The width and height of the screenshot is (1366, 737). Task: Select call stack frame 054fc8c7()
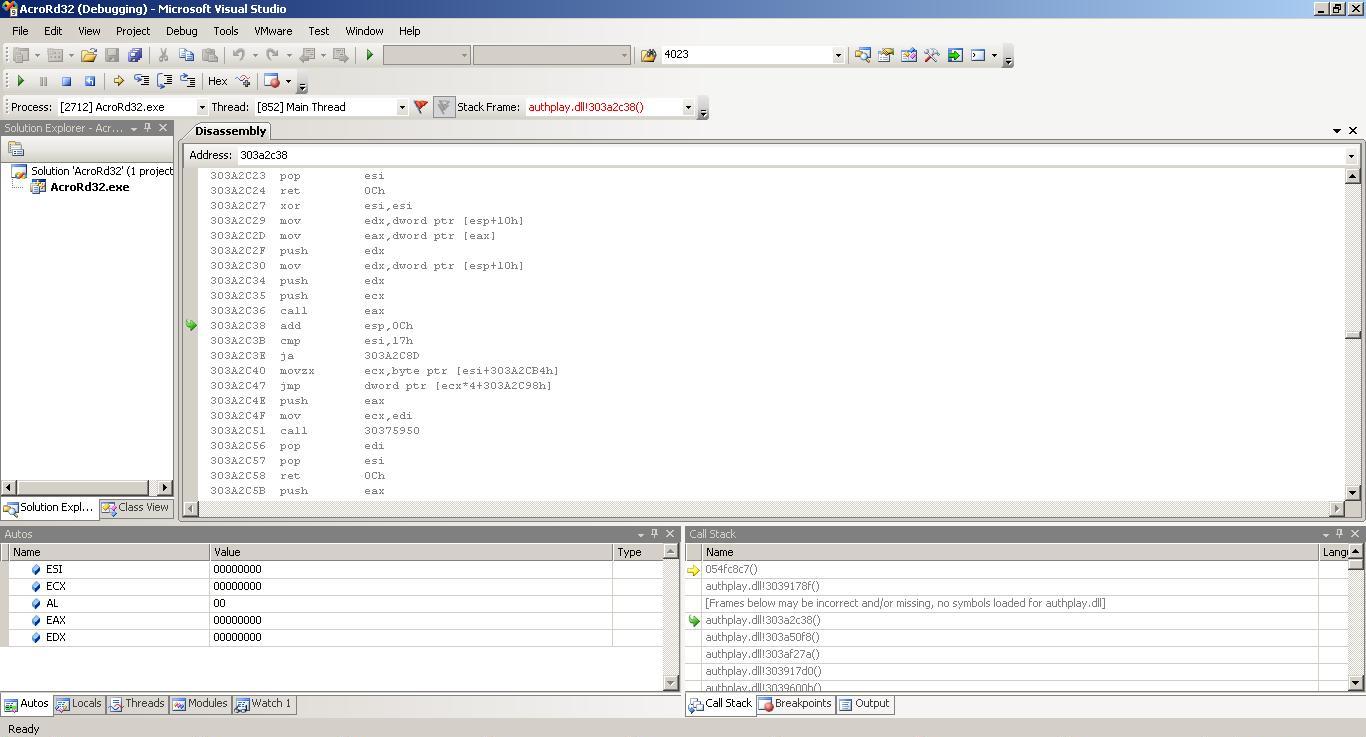(x=731, y=569)
